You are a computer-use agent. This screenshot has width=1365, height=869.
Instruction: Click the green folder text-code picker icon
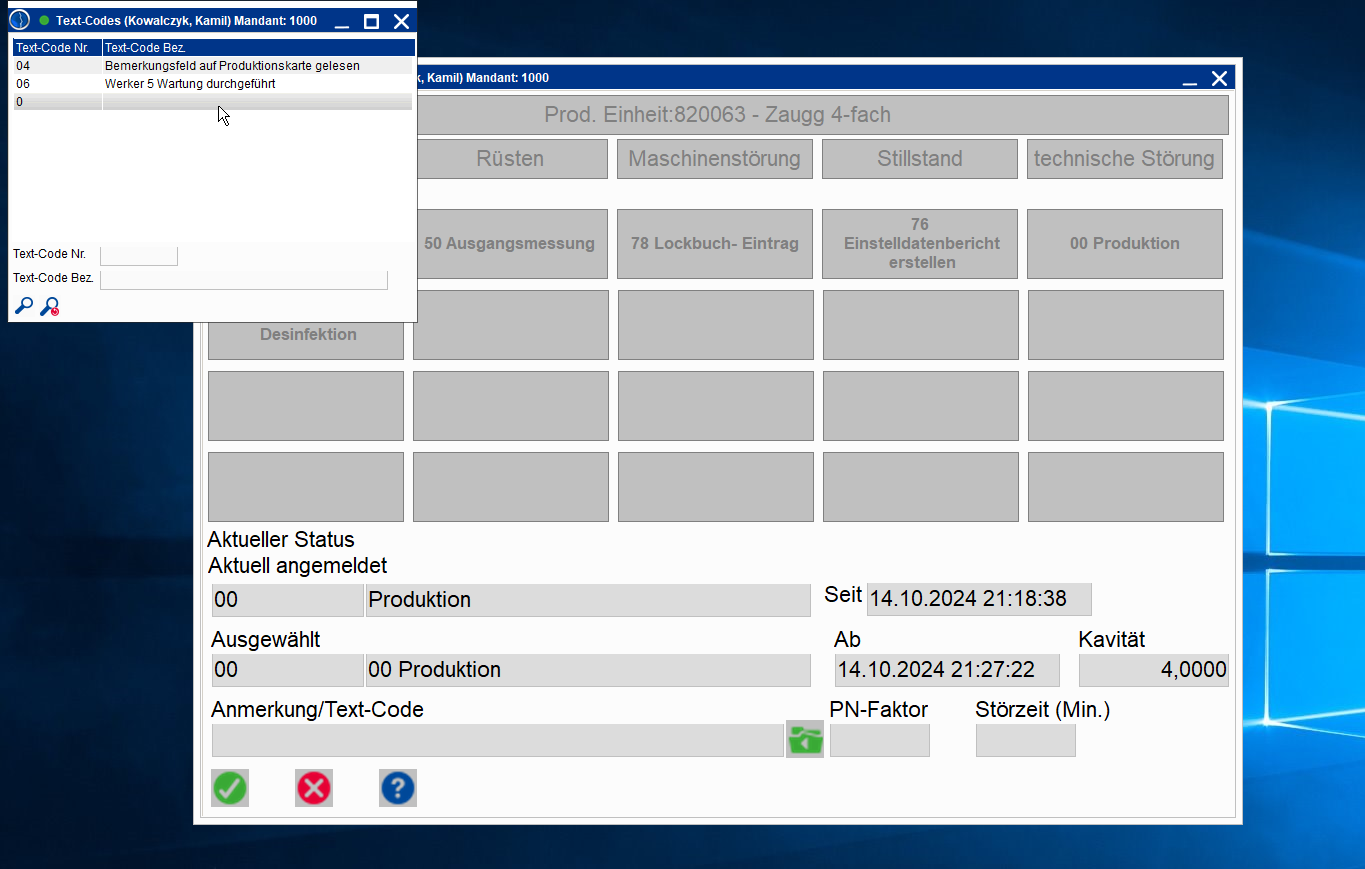click(804, 740)
